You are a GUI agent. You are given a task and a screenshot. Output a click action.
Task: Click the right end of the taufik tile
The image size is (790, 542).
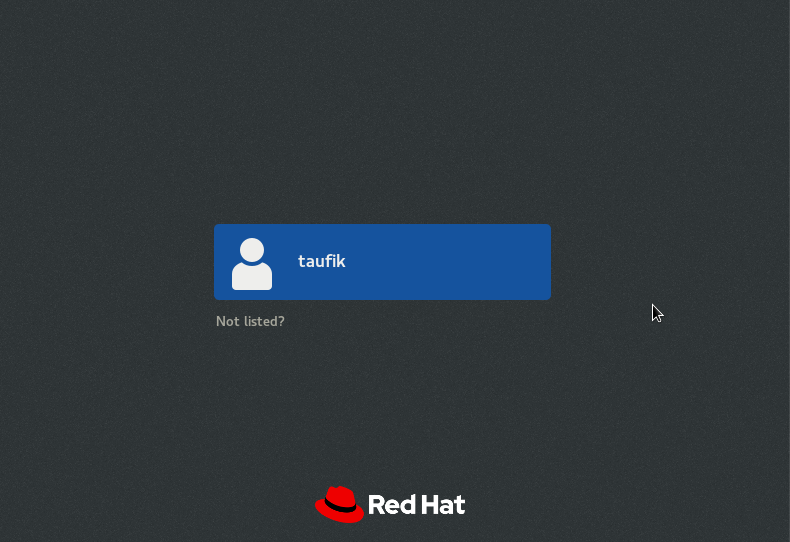pyautogui.click(x=534, y=262)
